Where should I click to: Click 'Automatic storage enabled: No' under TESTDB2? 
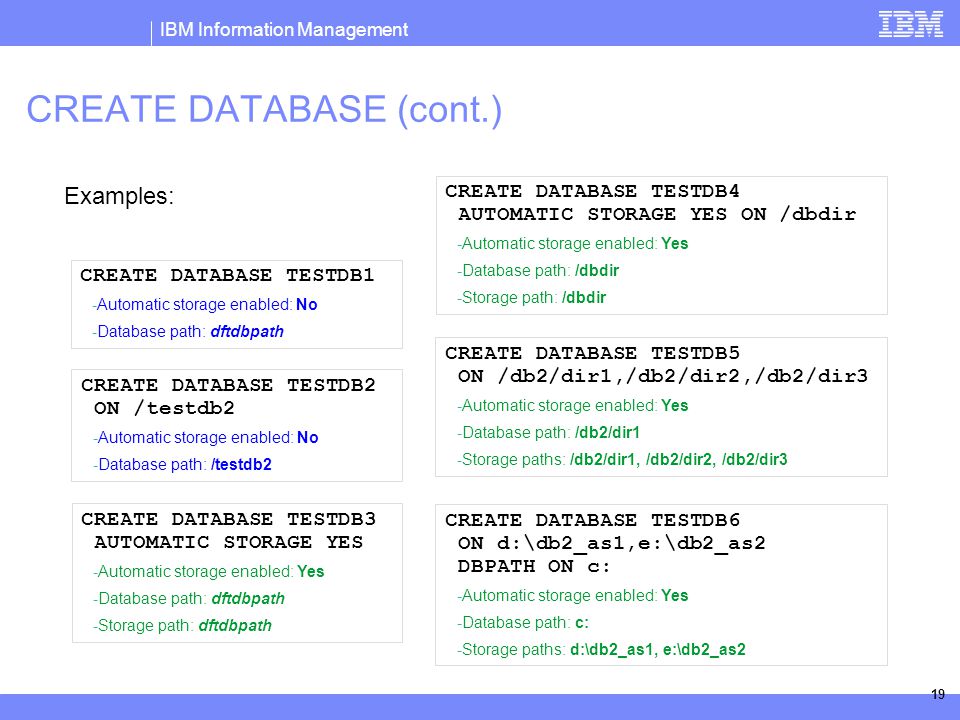[x=206, y=437]
